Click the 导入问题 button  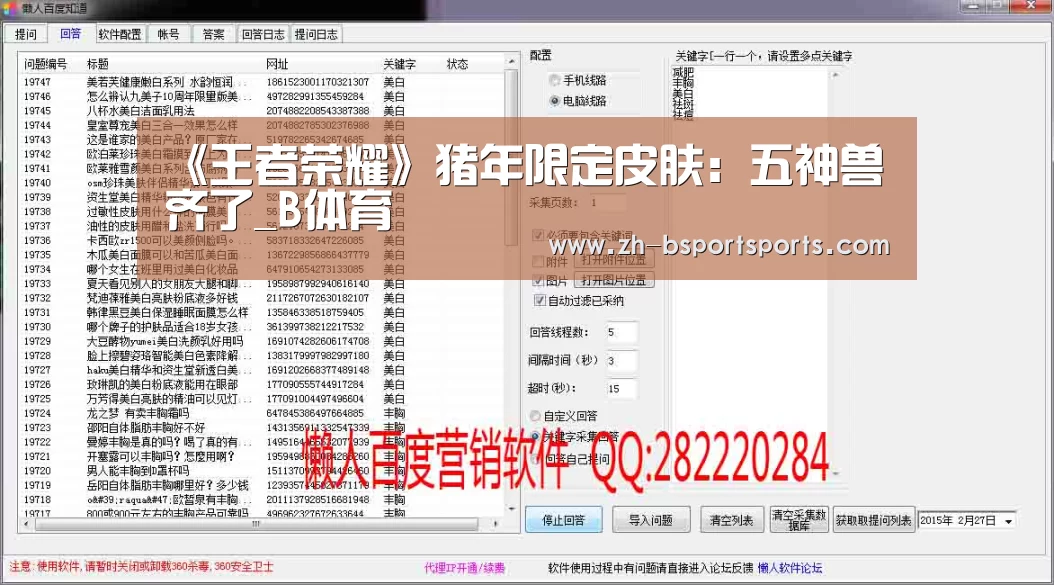tap(651, 520)
